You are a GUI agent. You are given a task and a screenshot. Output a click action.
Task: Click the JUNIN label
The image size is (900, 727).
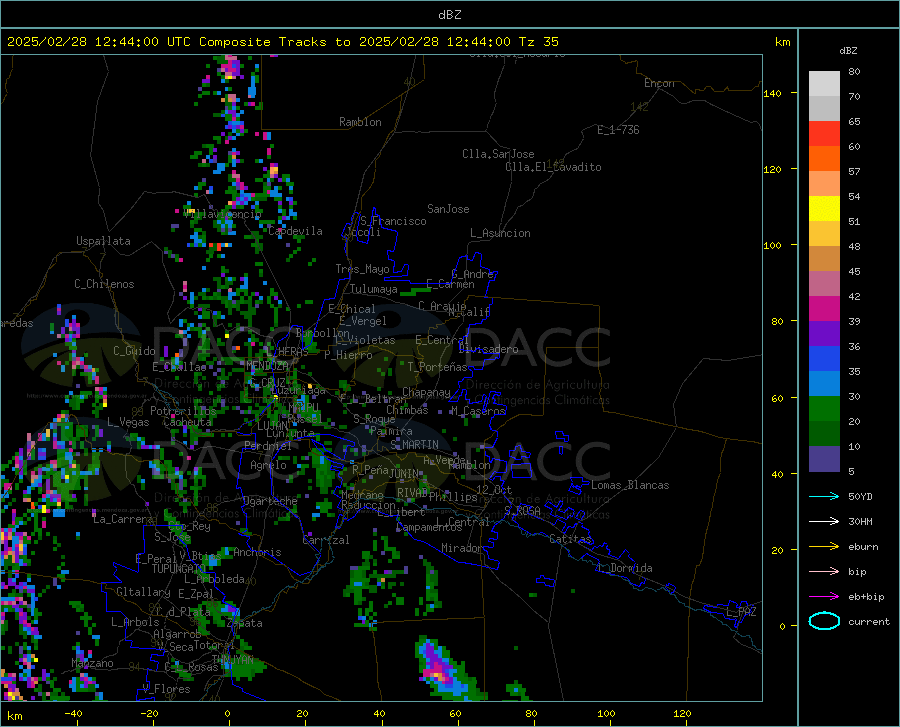[x=404, y=474]
